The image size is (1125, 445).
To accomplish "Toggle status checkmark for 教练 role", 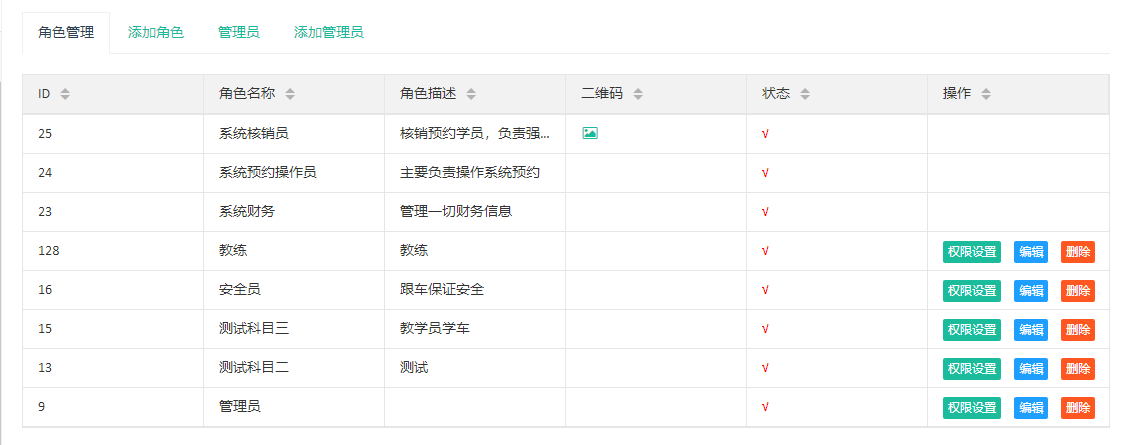I will click(765, 251).
